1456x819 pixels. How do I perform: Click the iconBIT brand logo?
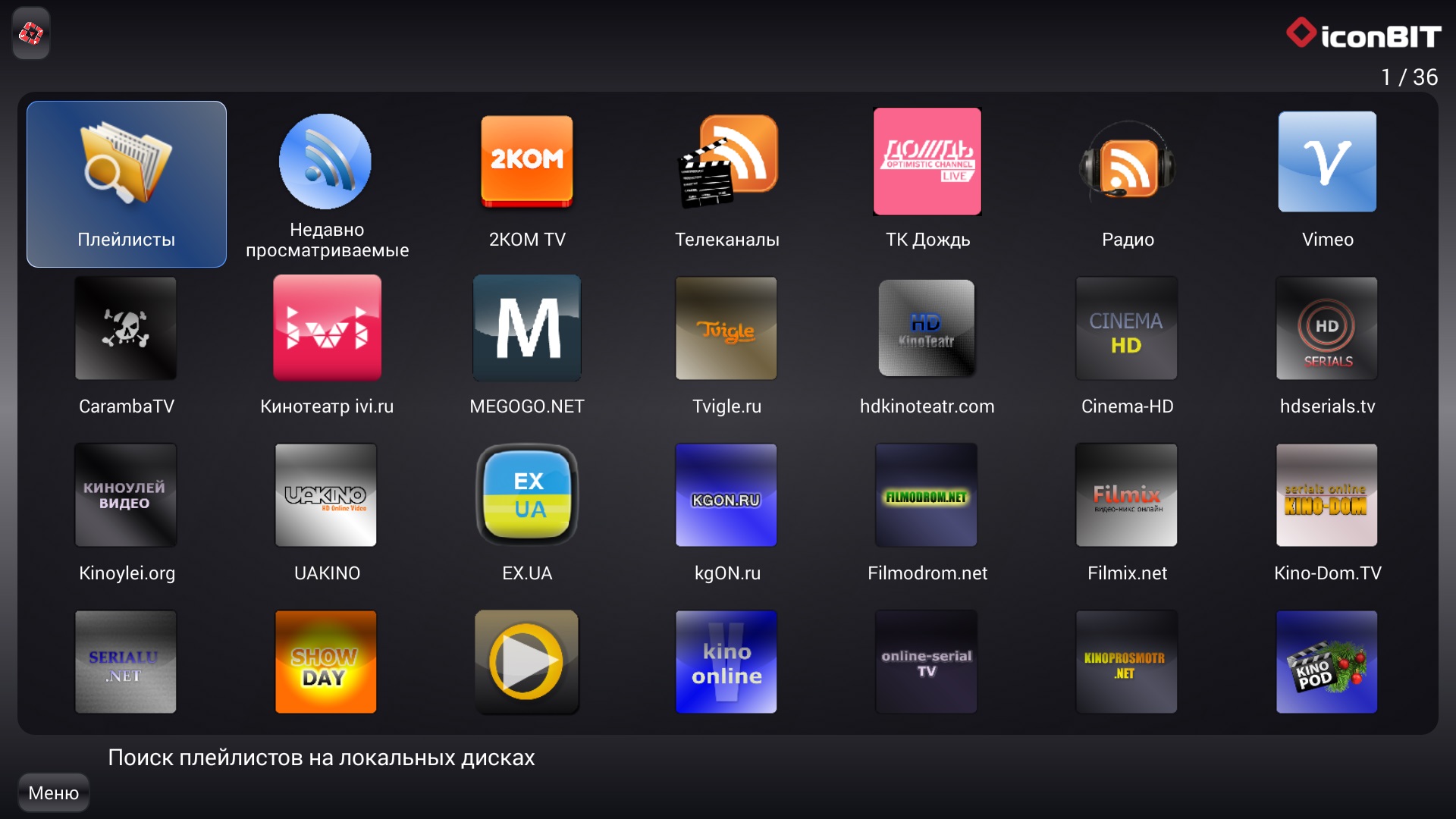[x=1363, y=34]
